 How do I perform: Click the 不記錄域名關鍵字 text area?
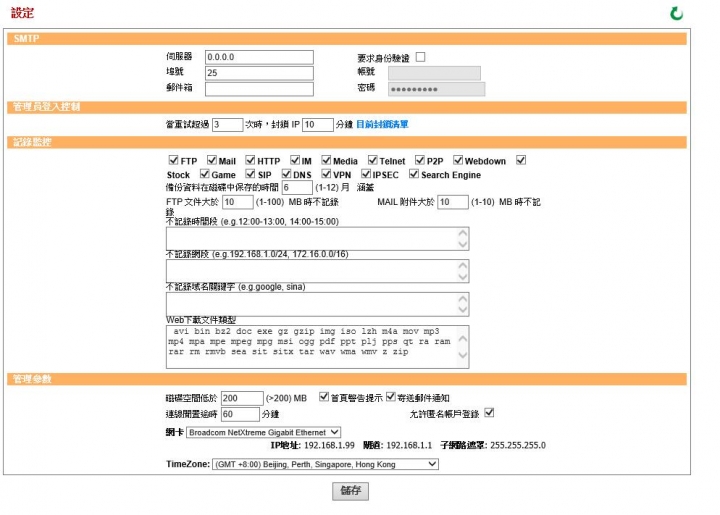317,304
